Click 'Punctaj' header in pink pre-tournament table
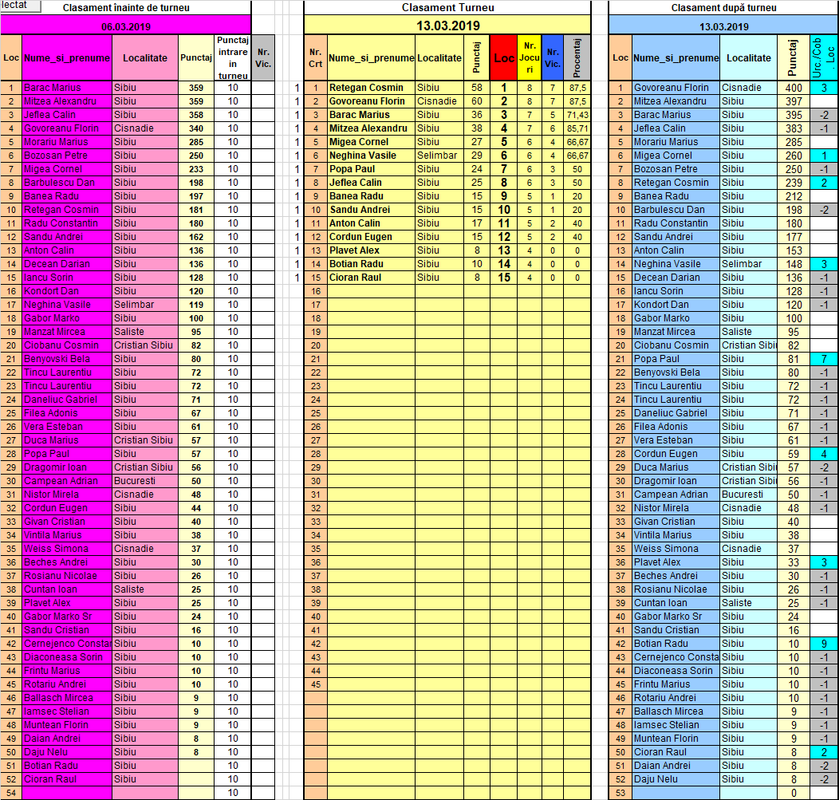 pyautogui.click(x=196, y=58)
